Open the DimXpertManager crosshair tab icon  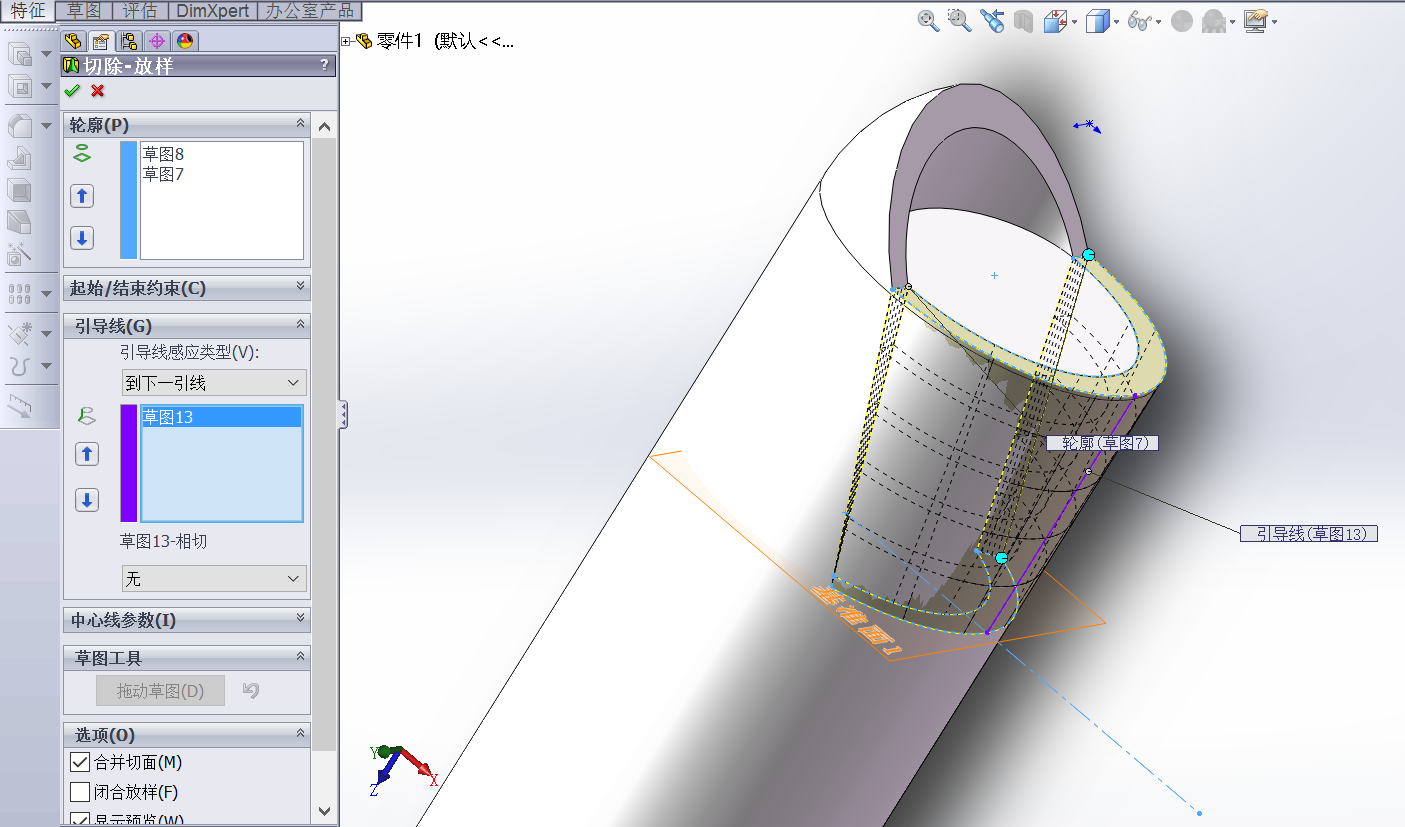(x=156, y=41)
